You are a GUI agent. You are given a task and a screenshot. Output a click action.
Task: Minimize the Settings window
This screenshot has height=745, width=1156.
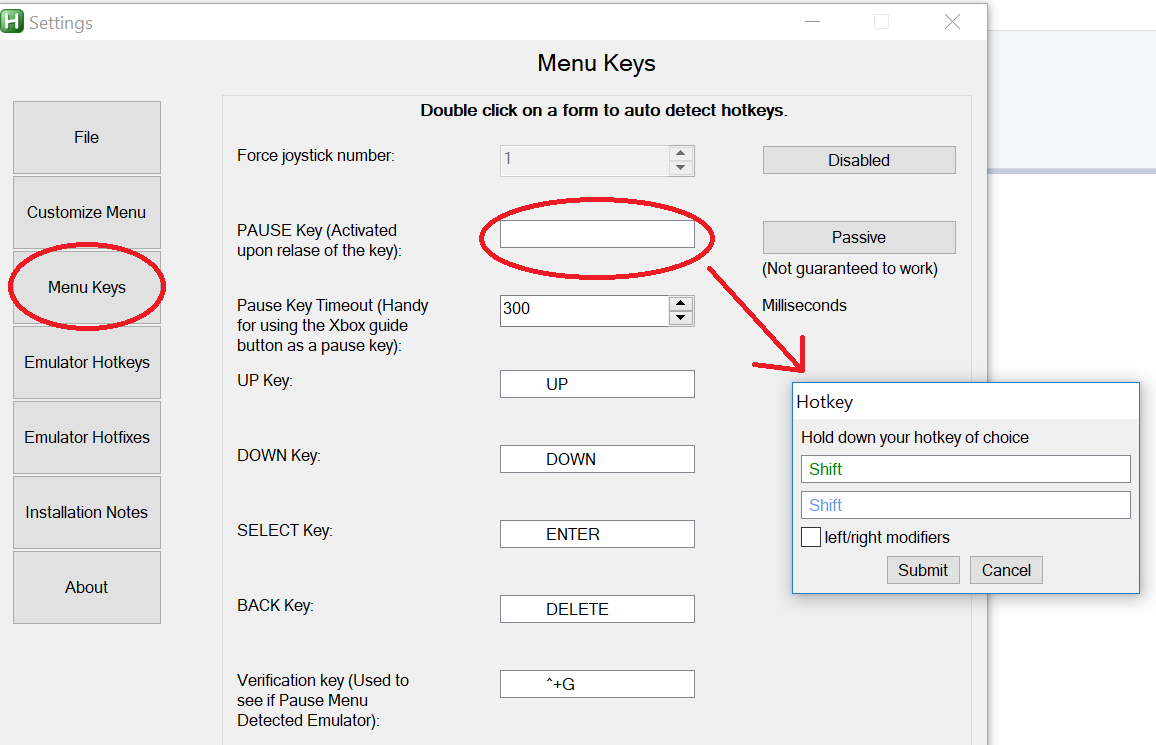point(812,22)
